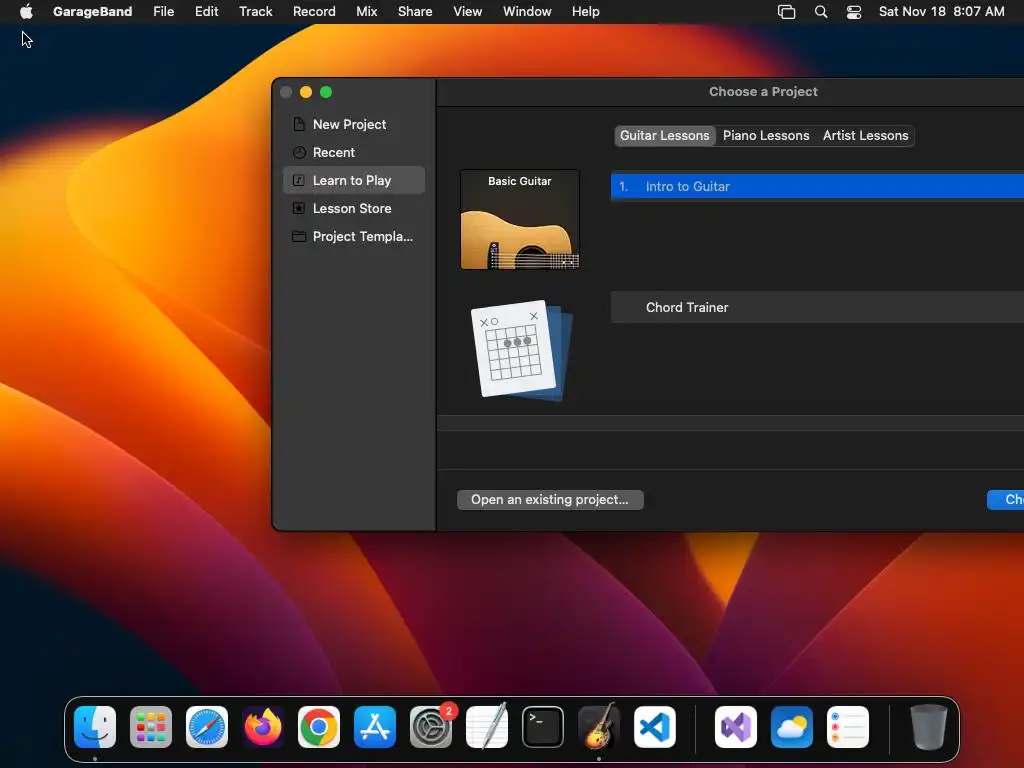Open TextEdit from the dock
1024x768 pixels.
click(487, 726)
